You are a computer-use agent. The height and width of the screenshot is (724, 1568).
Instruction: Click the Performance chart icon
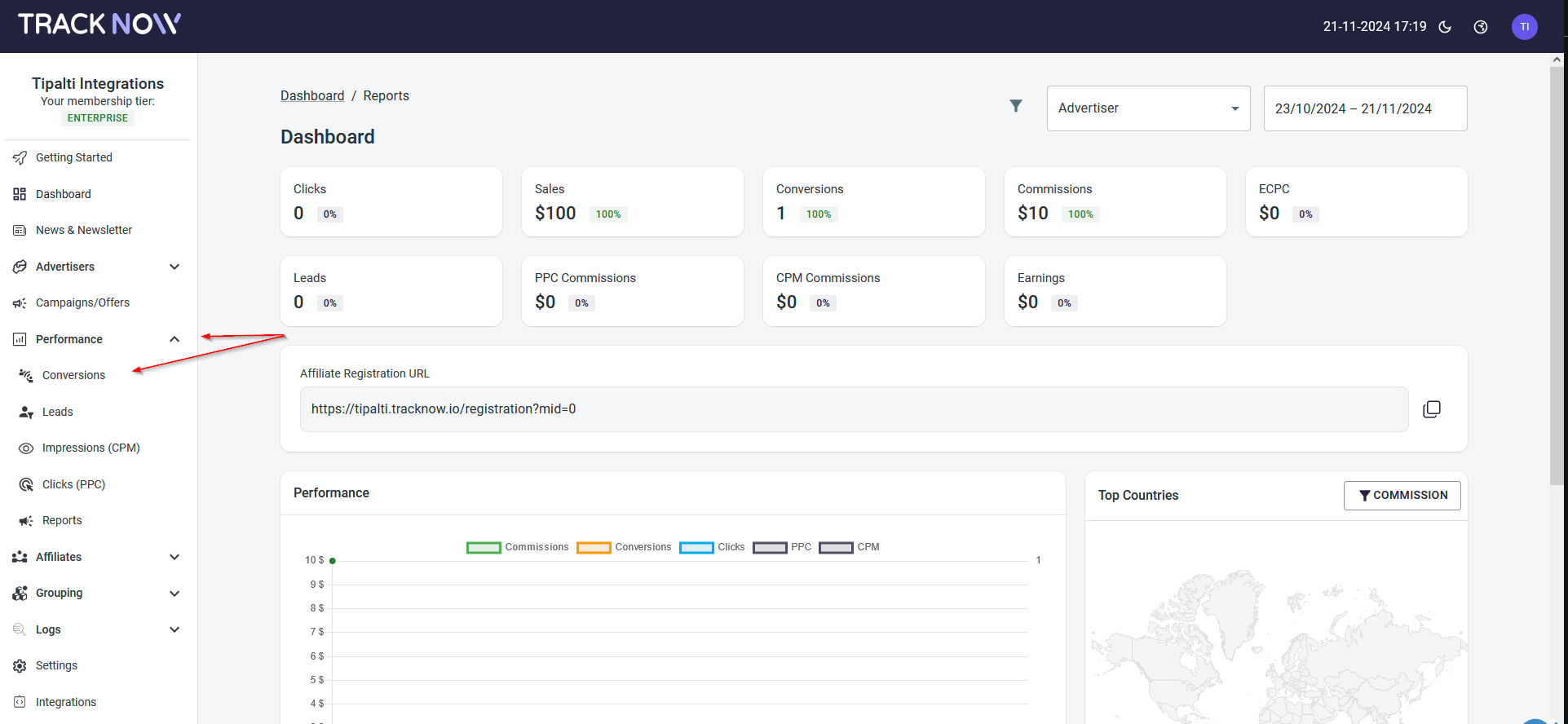click(x=20, y=339)
